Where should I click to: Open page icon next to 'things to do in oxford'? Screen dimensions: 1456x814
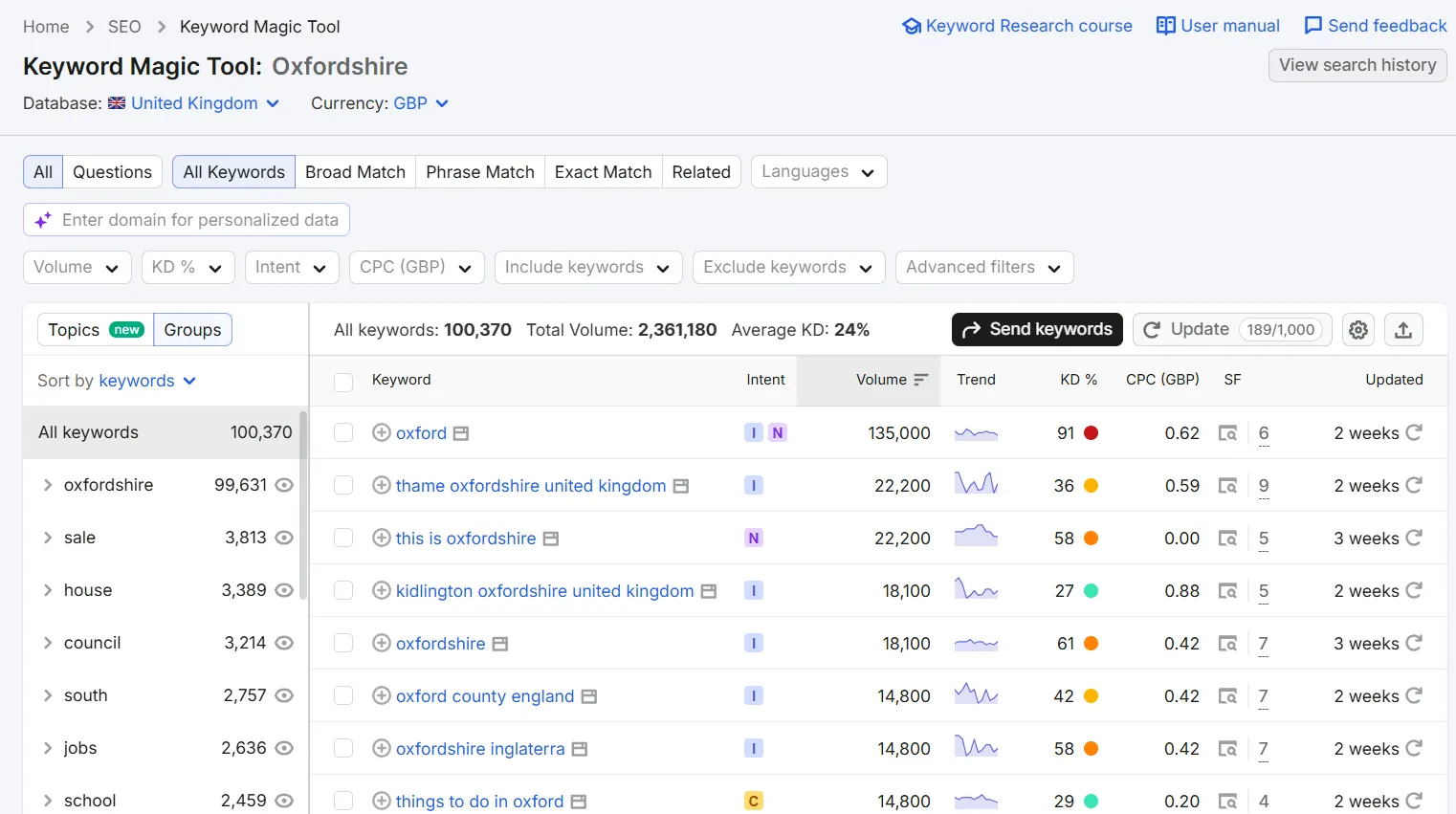[x=579, y=802]
